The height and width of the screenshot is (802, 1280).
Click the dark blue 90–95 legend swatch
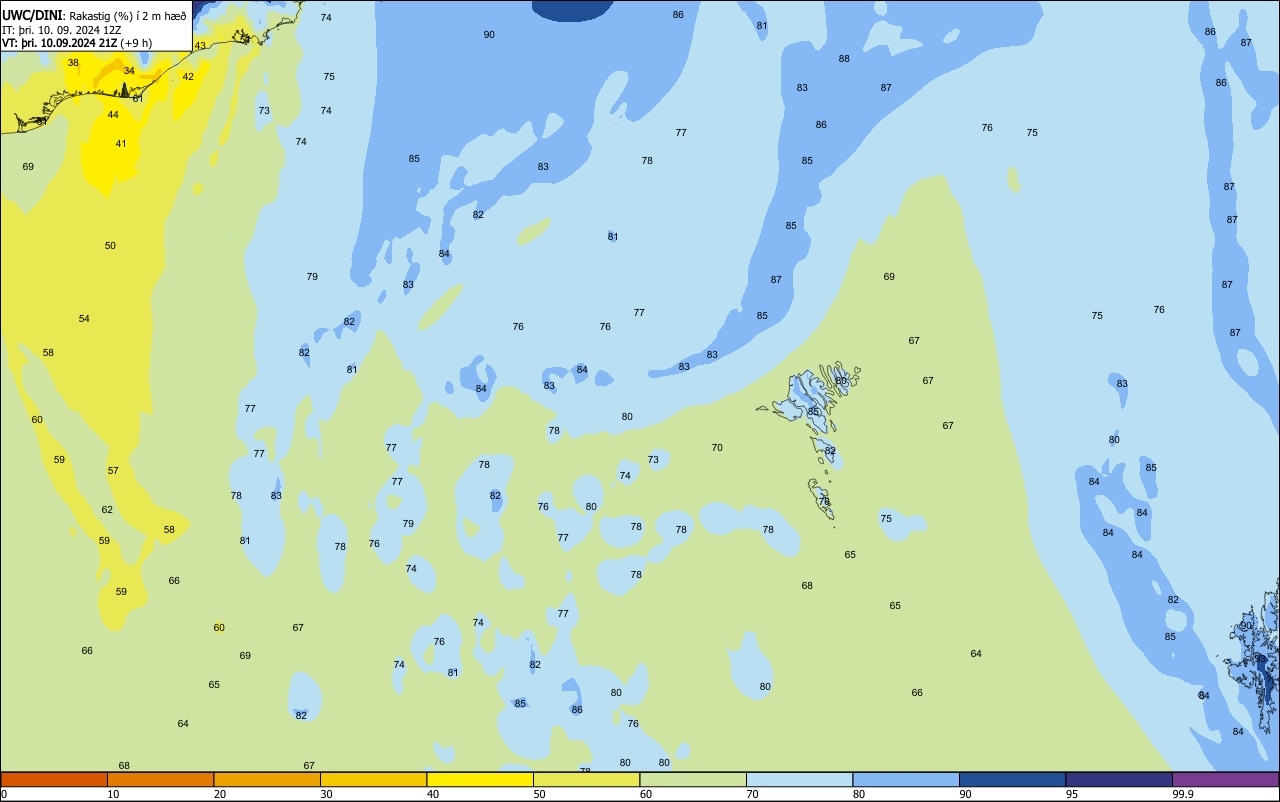pos(1012,779)
